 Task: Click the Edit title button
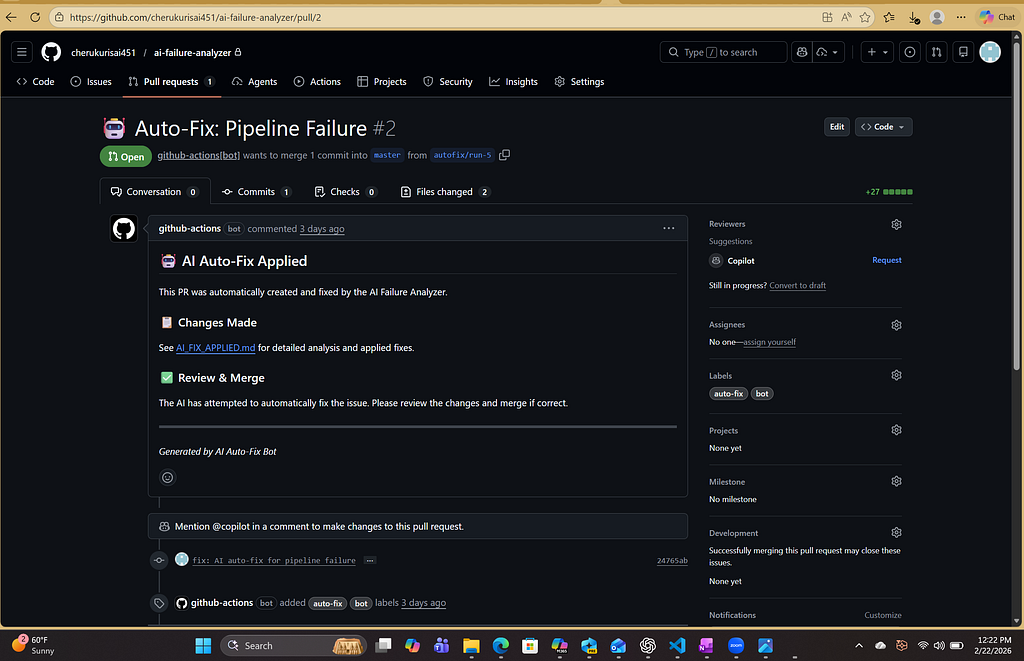click(x=837, y=127)
